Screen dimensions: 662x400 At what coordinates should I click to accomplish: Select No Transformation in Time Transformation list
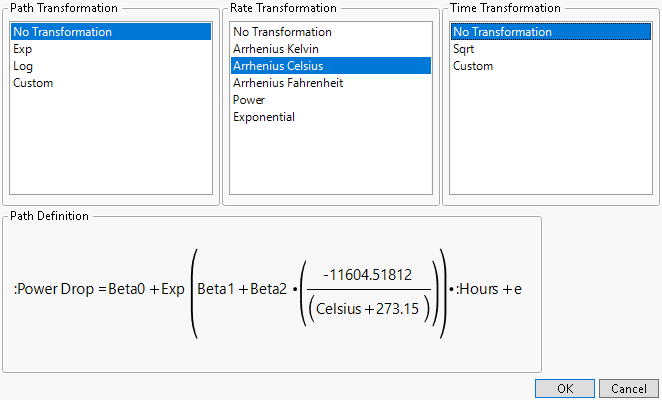[502, 32]
